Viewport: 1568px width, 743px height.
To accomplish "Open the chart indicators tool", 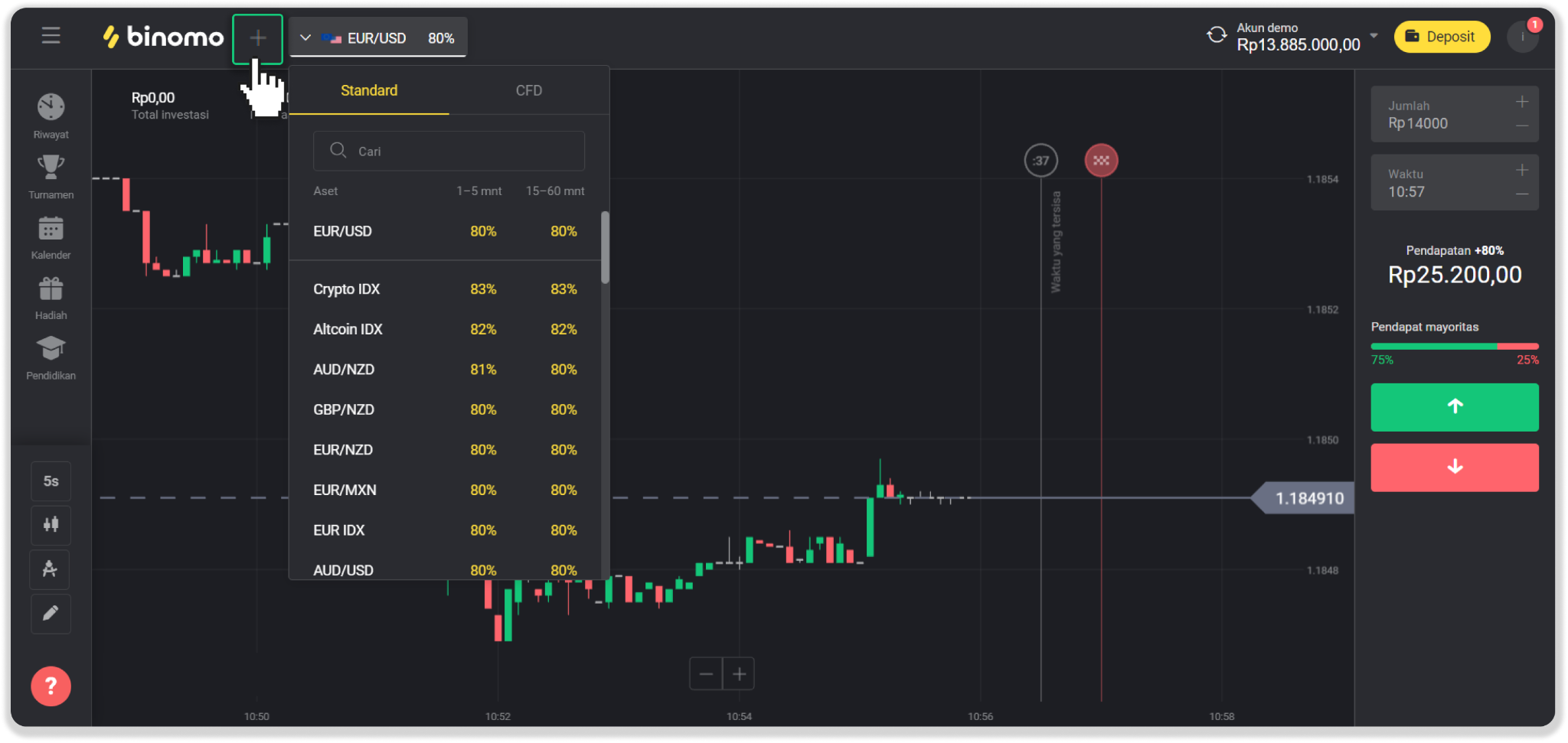I will (x=51, y=569).
